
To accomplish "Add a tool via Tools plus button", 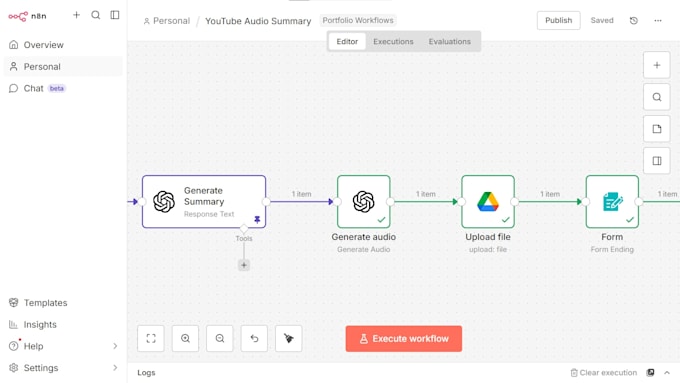I will [x=244, y=265].
